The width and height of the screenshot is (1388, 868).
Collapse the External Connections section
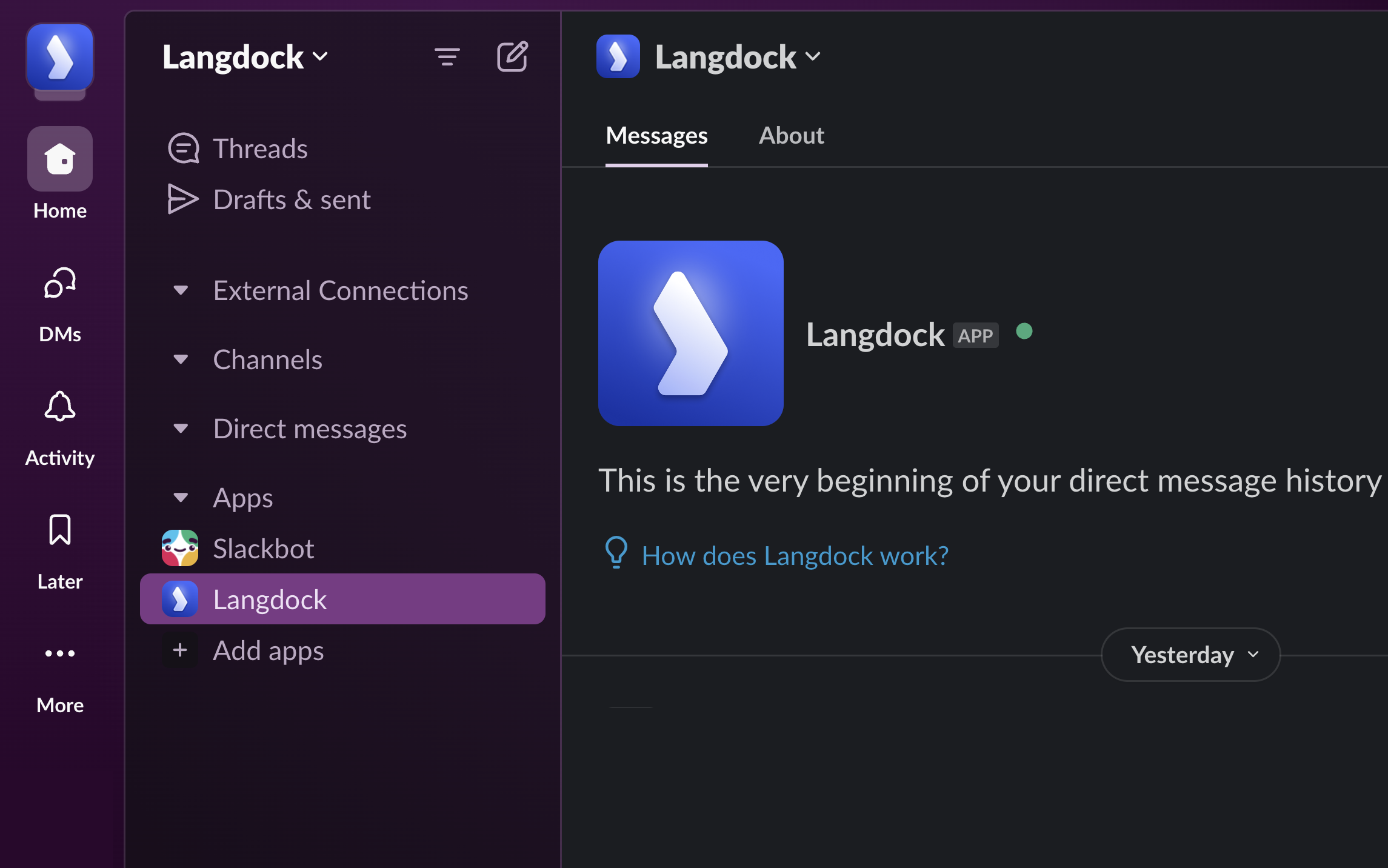pyautogui.click(x=181, y=290)
